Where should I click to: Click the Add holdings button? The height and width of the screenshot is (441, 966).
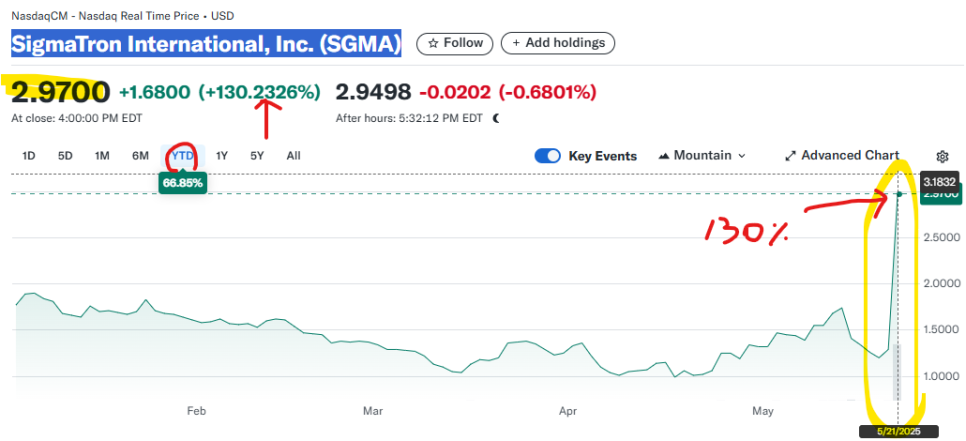click(x=558, y=43)
